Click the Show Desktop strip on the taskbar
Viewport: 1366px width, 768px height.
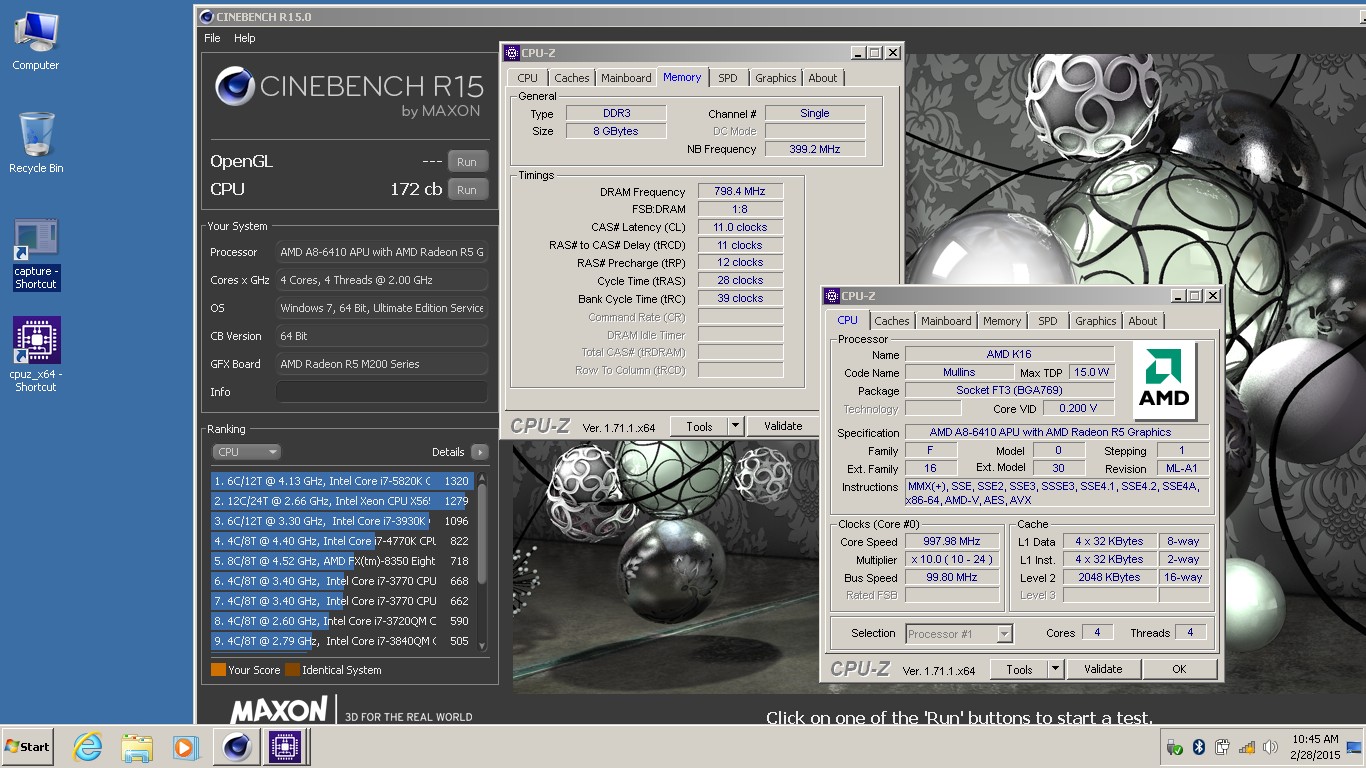tap(1355, 747)
